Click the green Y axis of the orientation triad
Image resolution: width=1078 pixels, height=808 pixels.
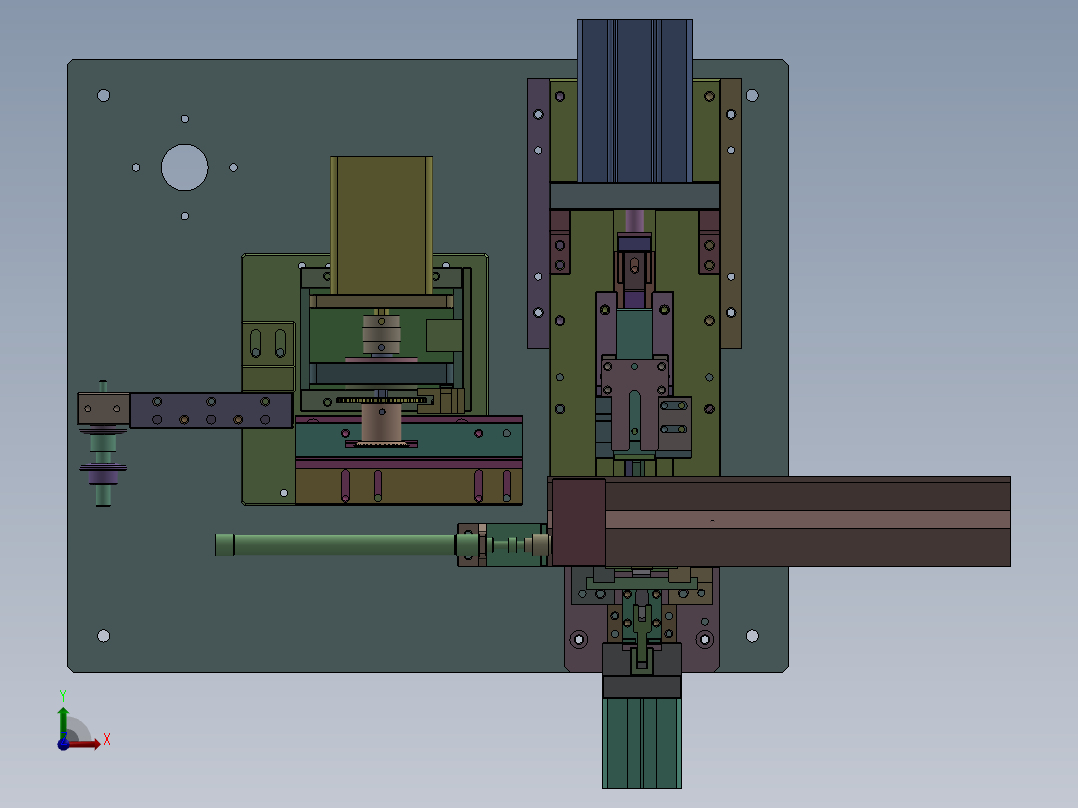[x=63, y=723]
